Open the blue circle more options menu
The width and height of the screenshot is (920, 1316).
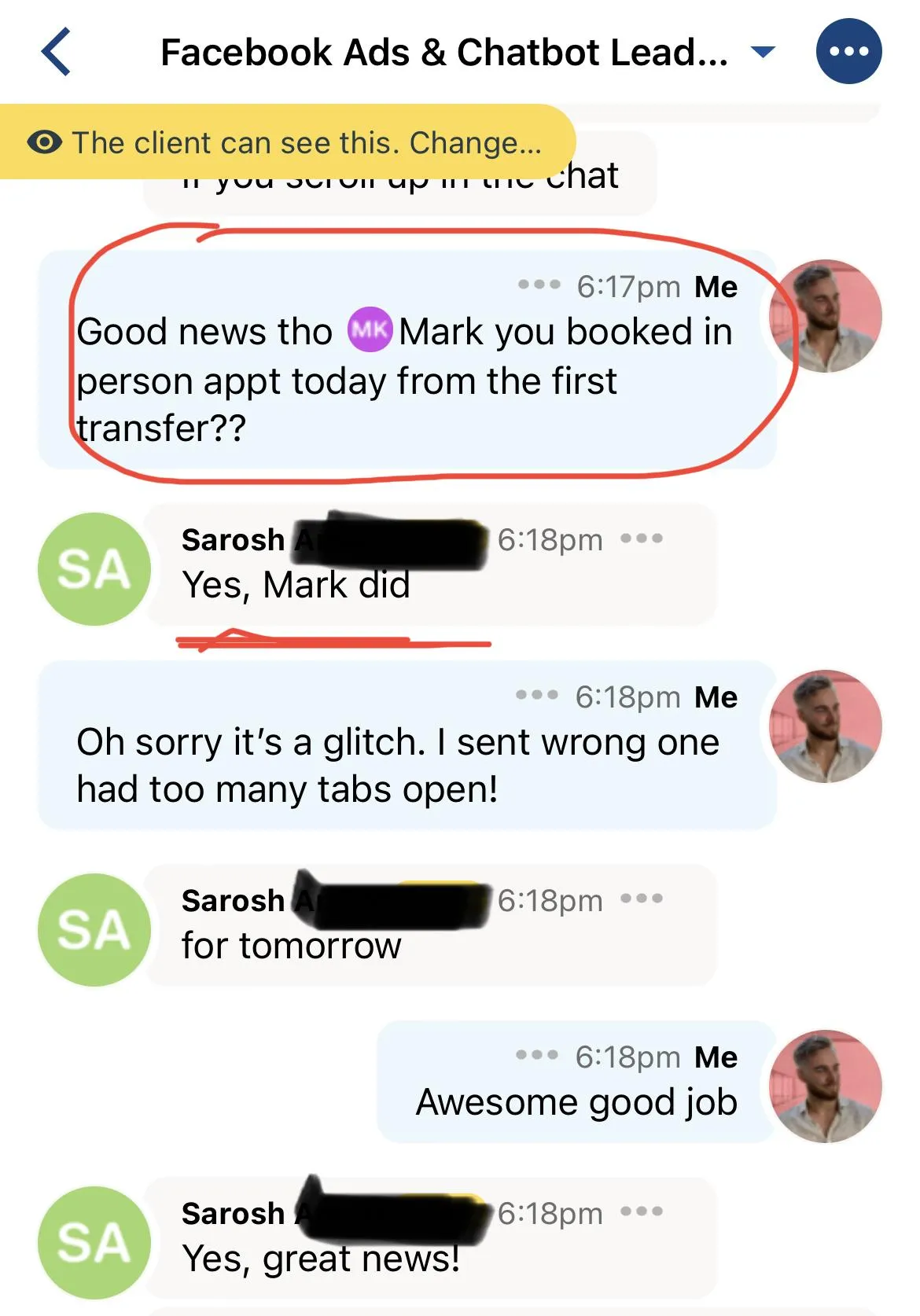tap(848, 52)
